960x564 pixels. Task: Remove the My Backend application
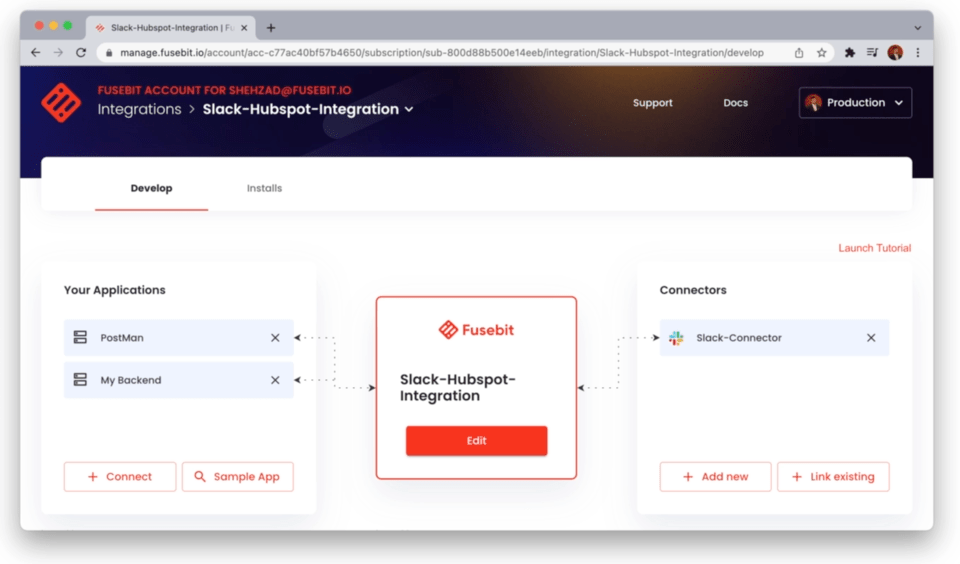[275, 380]
